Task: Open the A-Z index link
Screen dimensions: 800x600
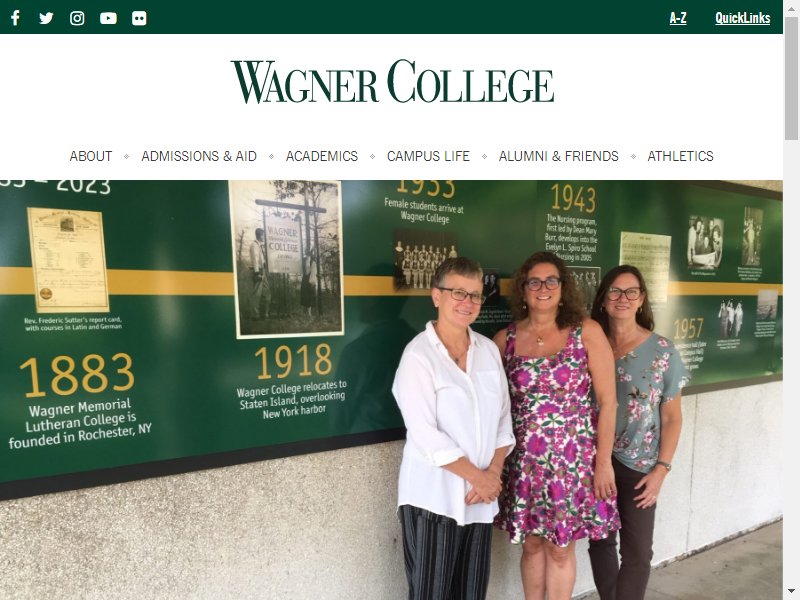Action: point(678,18)
